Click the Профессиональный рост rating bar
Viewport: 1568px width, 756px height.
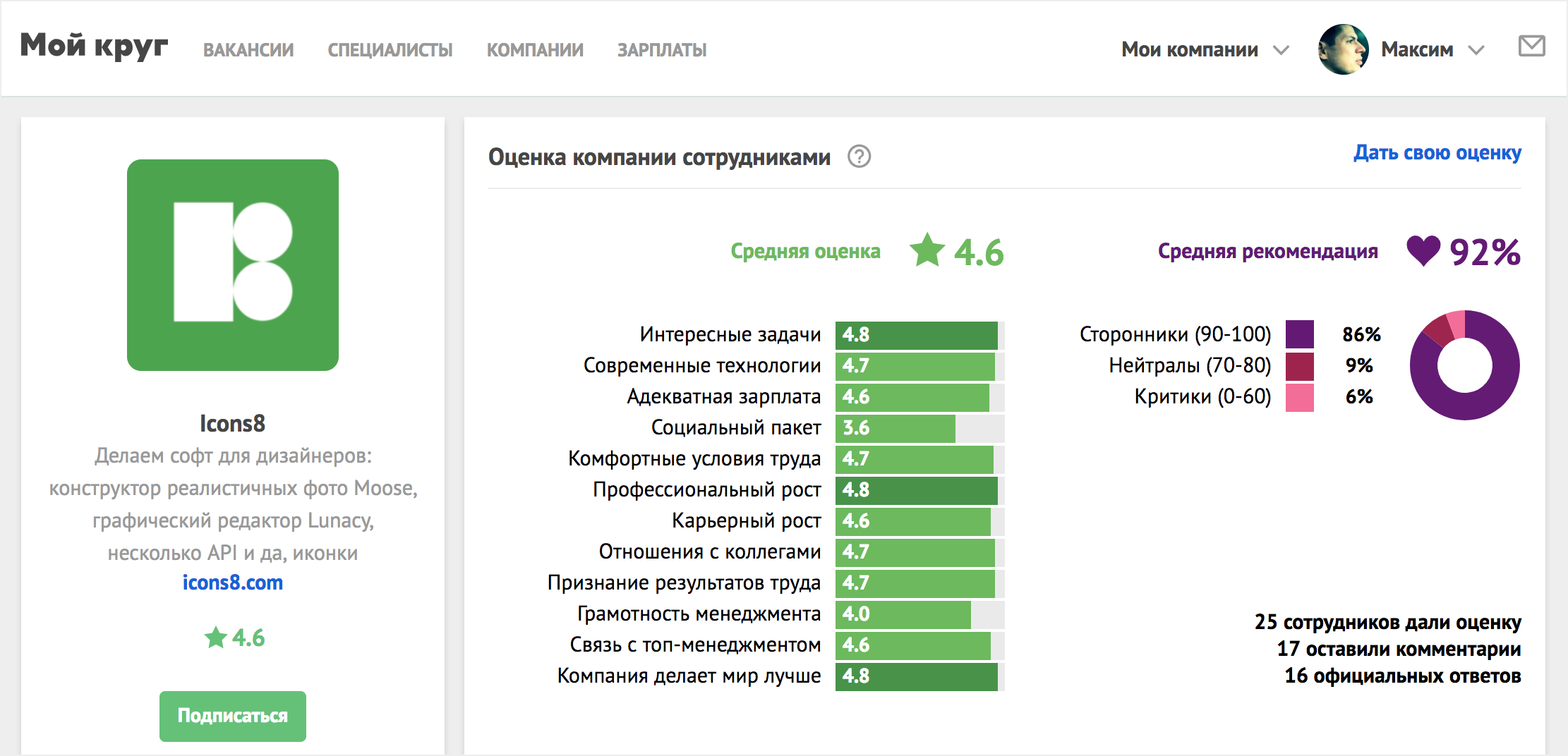pyautogui.click(x=919, y=490)
